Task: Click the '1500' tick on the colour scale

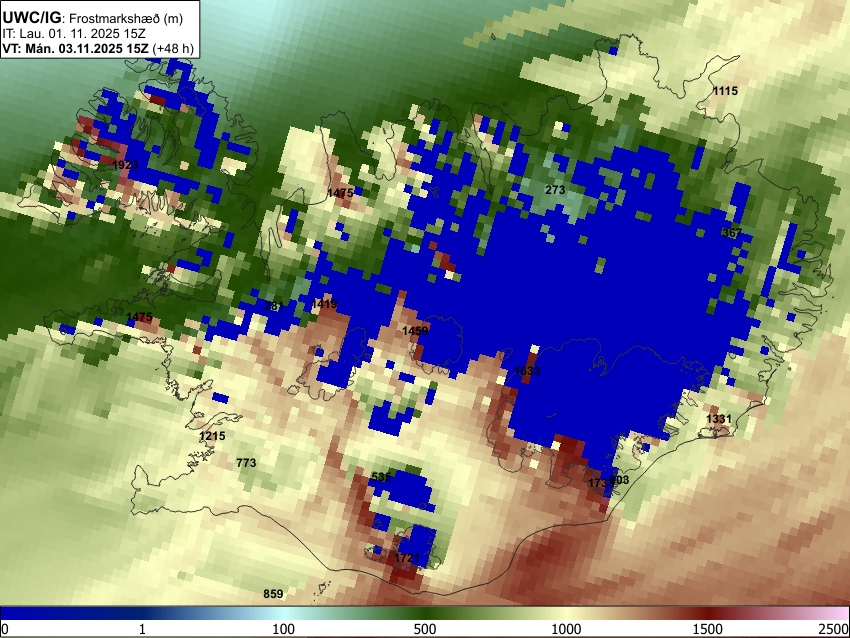Action: [x=708, y=629]
